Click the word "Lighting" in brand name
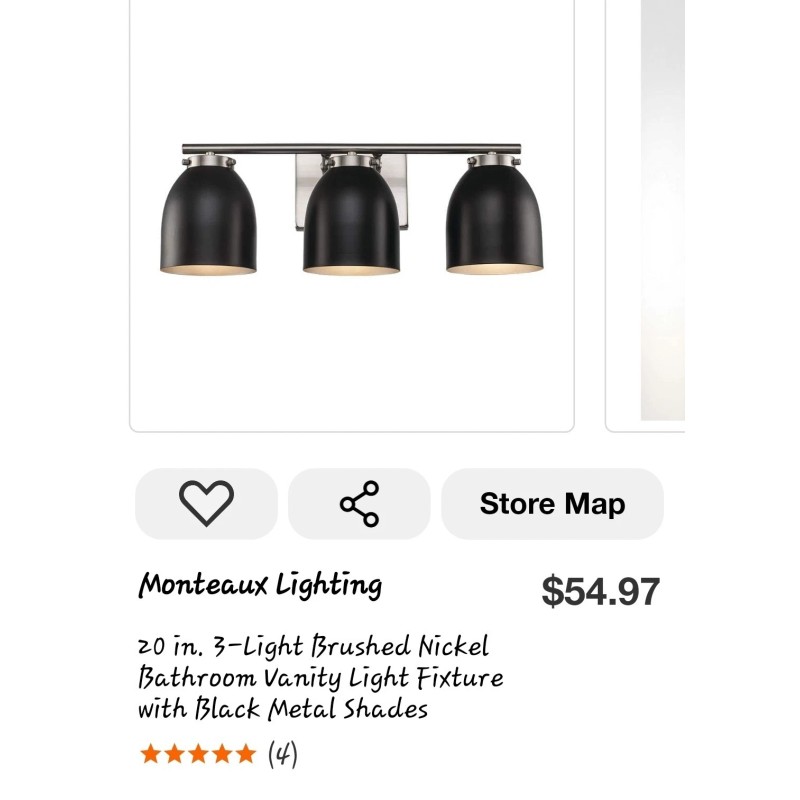 [x=334, y=585]
